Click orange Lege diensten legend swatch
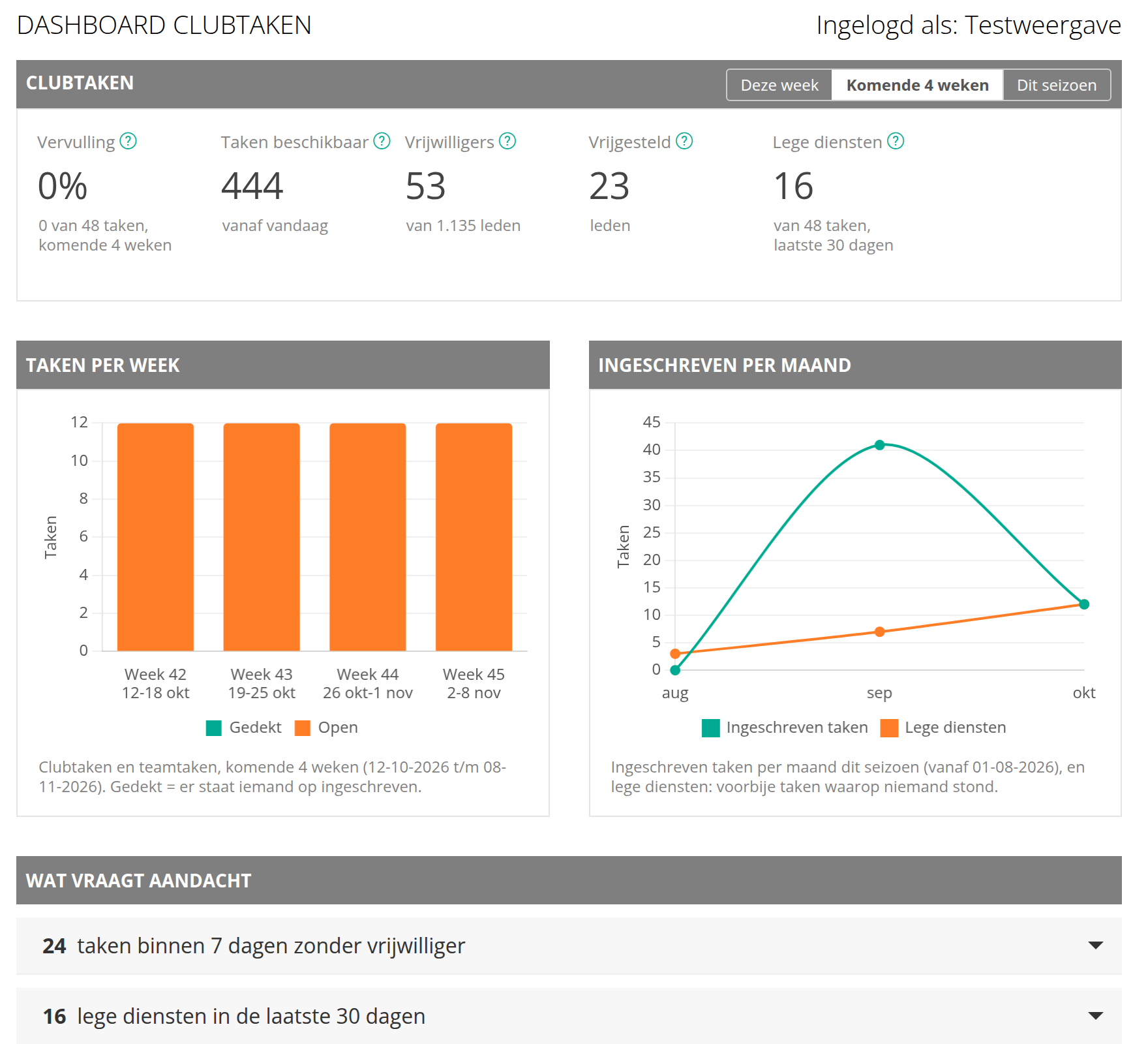Screen dimensions: 1148x1044 pos(889,728)
